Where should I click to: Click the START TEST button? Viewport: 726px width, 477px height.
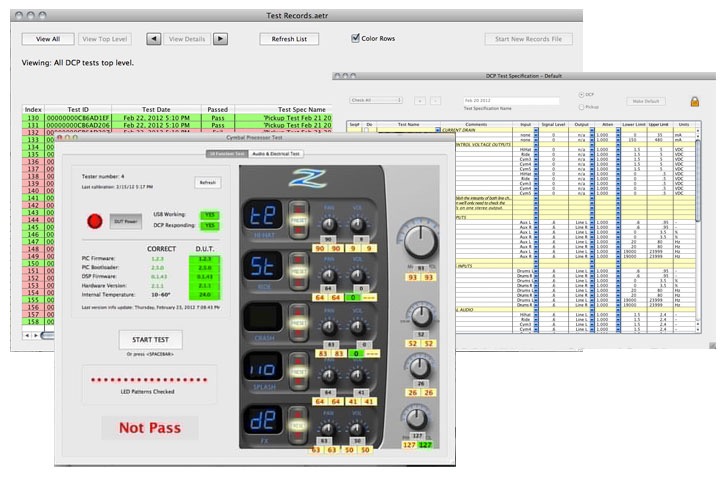click(150, 339)
